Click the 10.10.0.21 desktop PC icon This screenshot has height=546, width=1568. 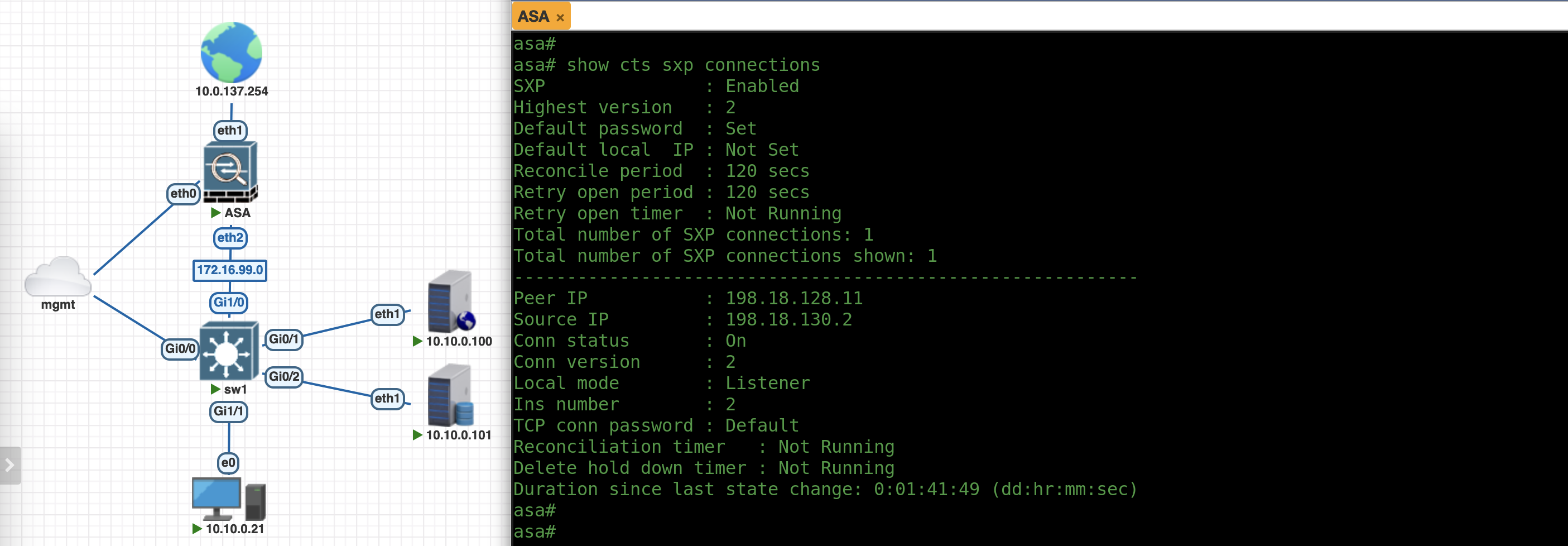click(228, 498)
